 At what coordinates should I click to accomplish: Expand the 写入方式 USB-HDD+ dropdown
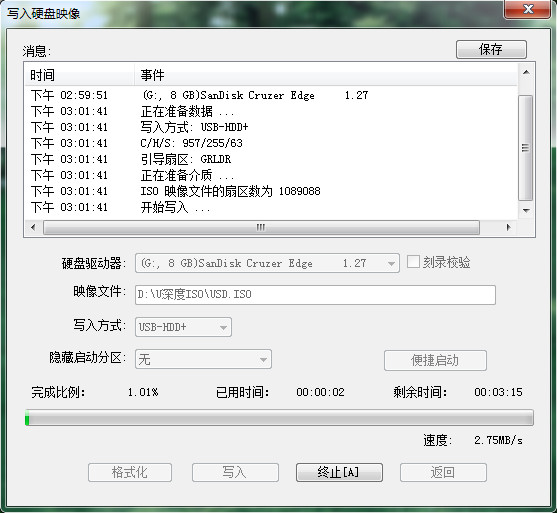[183, 327]
